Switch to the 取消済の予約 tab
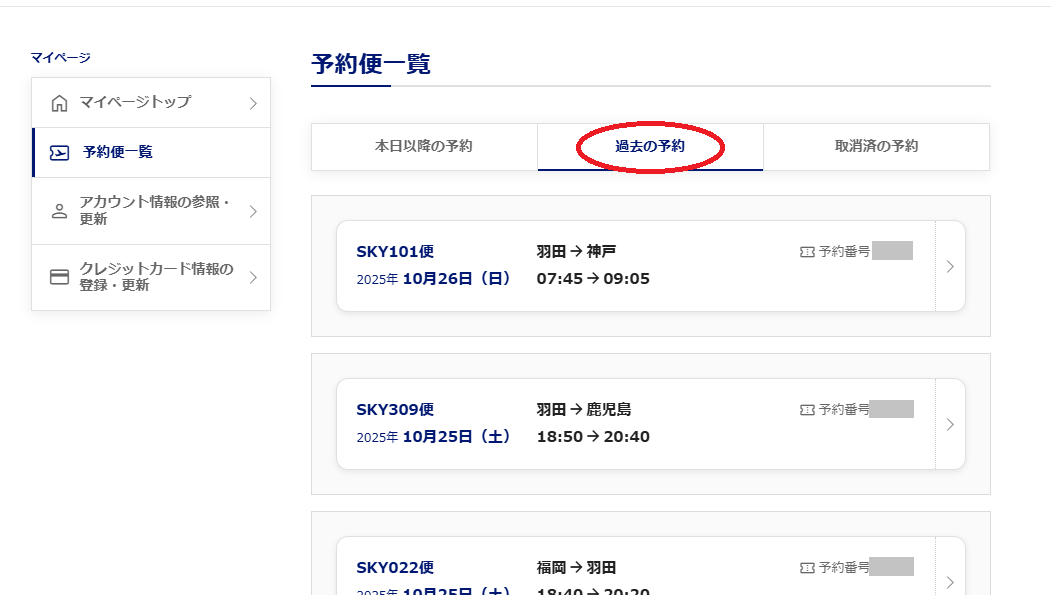The width and height of the screenshot is (1051, 595). 876,147
